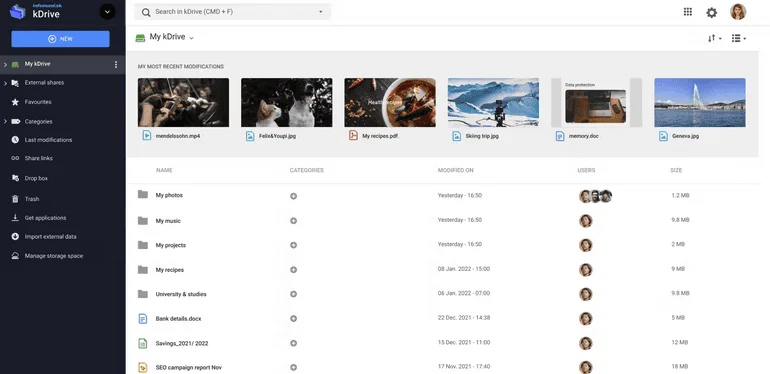Click 'MY MOST RECENT MODIFICATIONS' heading
770x374 pixels.
click(181, 66)
